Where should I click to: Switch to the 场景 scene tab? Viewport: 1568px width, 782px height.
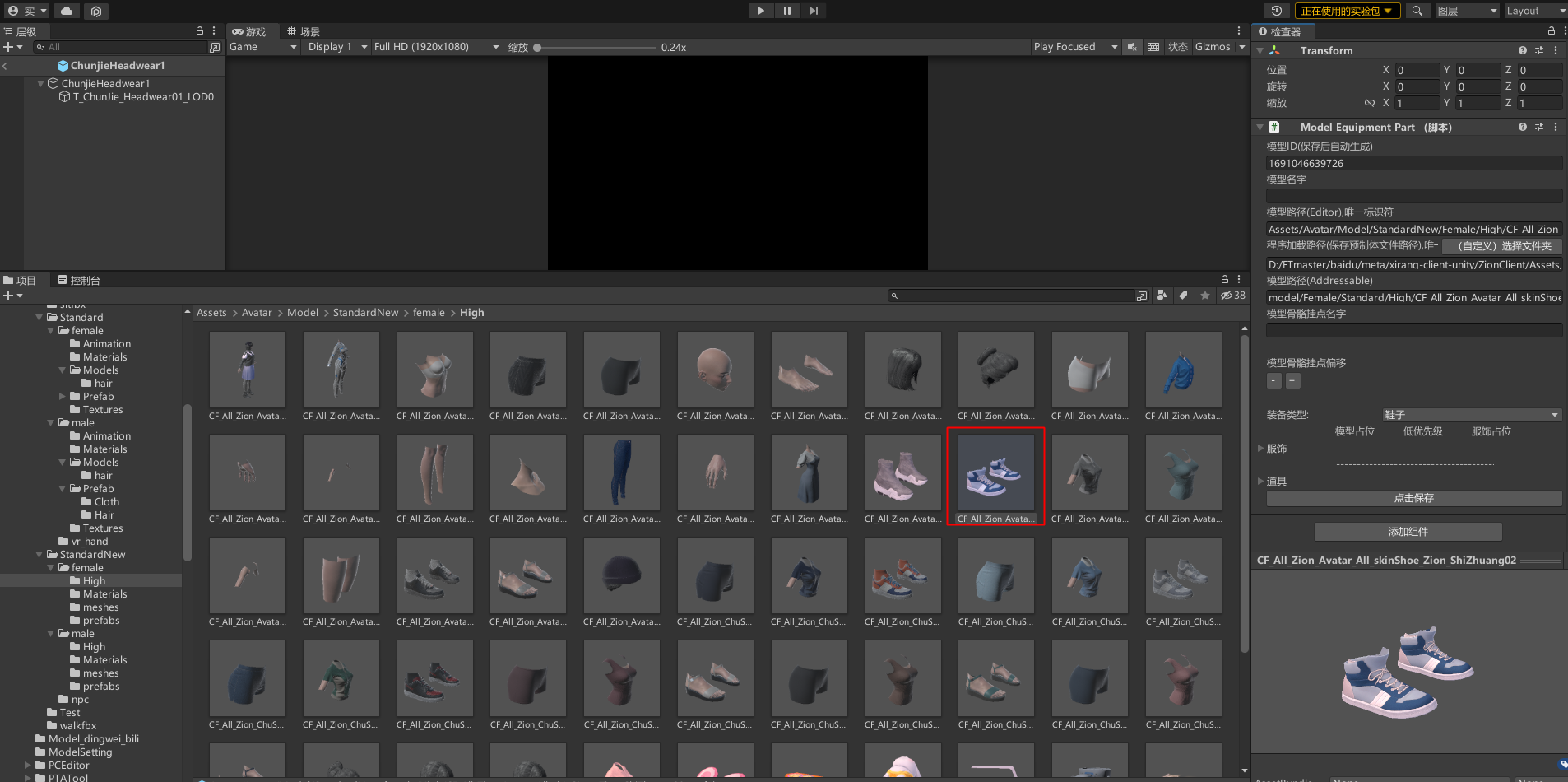304,31
